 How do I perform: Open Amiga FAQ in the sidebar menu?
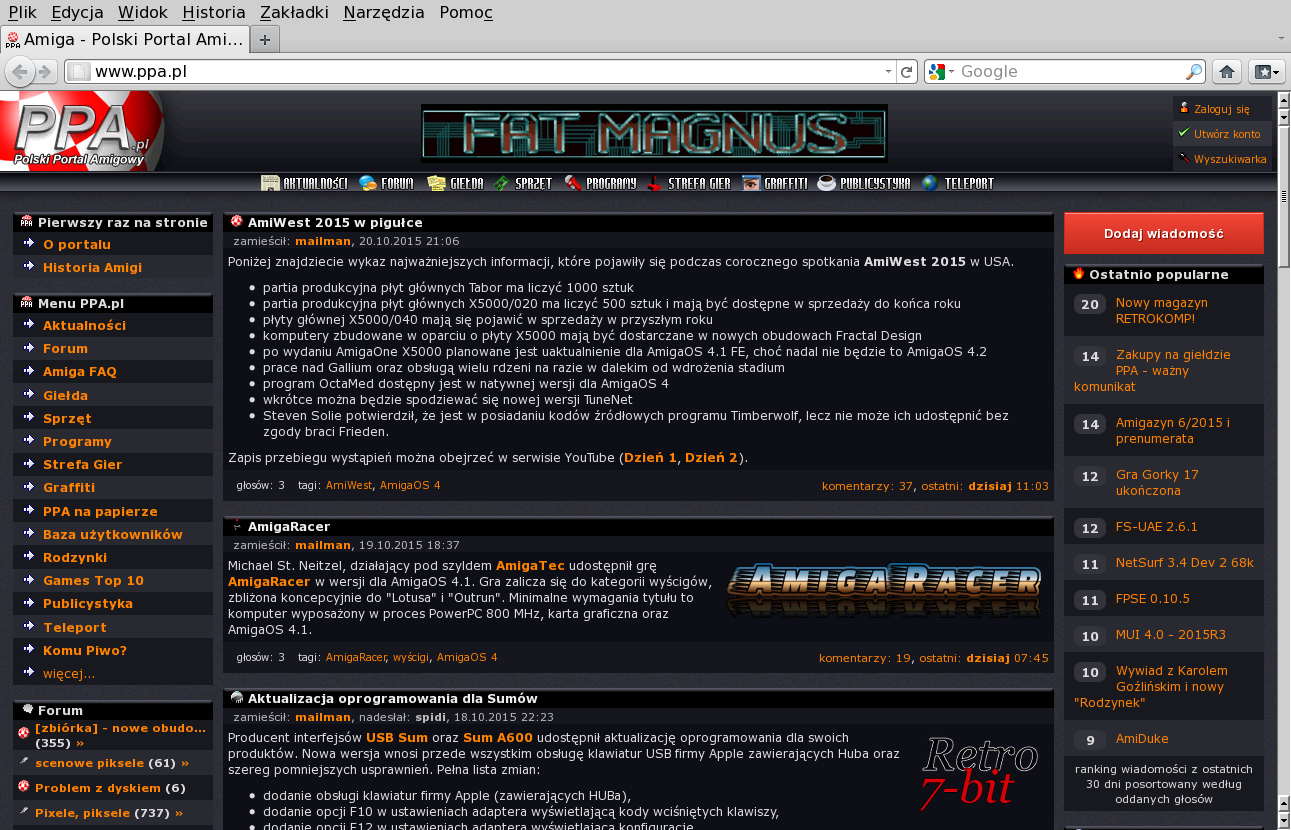[80, 372]
